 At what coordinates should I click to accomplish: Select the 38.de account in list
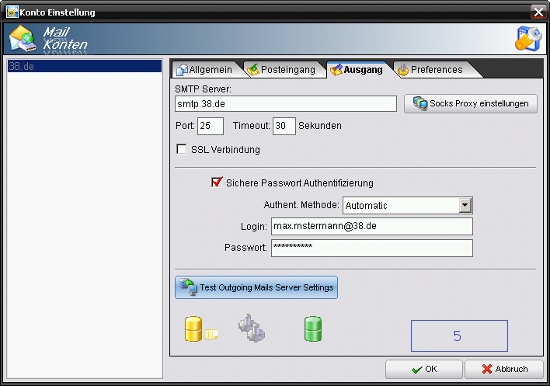pos(85,66)
